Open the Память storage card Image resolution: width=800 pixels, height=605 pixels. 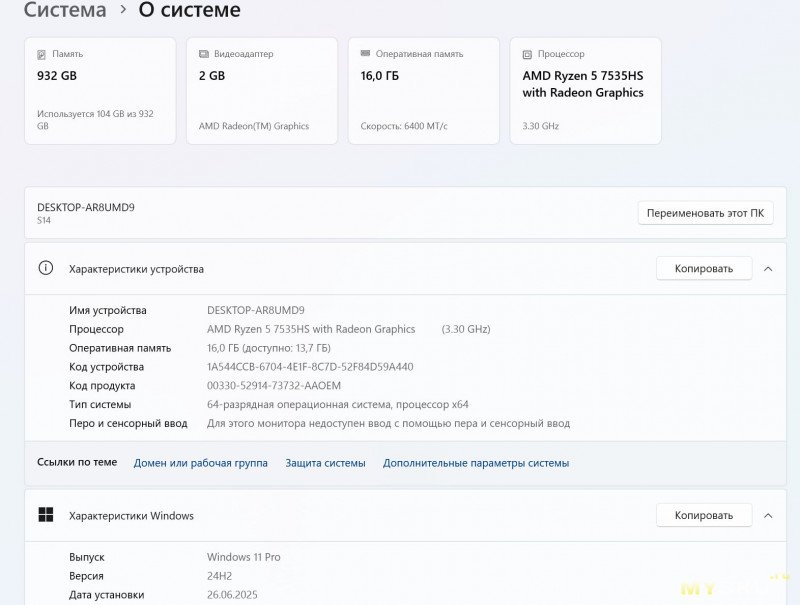coord(100,91)
